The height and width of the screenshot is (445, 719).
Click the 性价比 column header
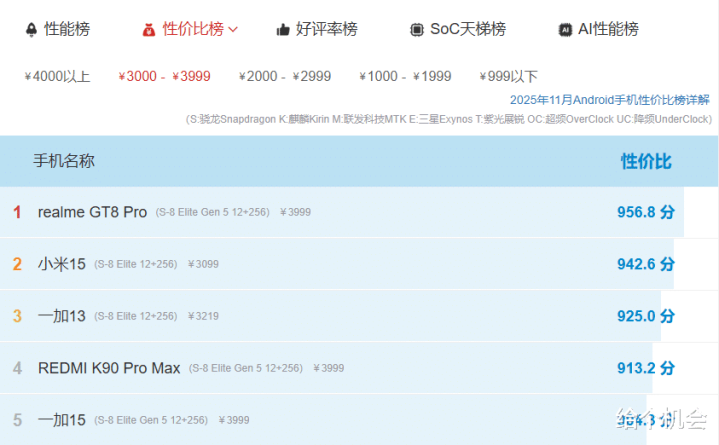[x=646, y=161]
